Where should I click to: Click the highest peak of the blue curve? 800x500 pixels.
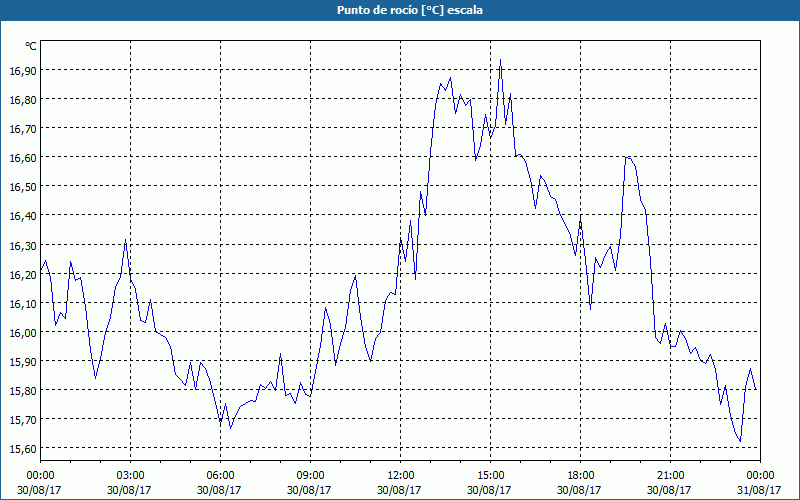[x=501, y=60]
